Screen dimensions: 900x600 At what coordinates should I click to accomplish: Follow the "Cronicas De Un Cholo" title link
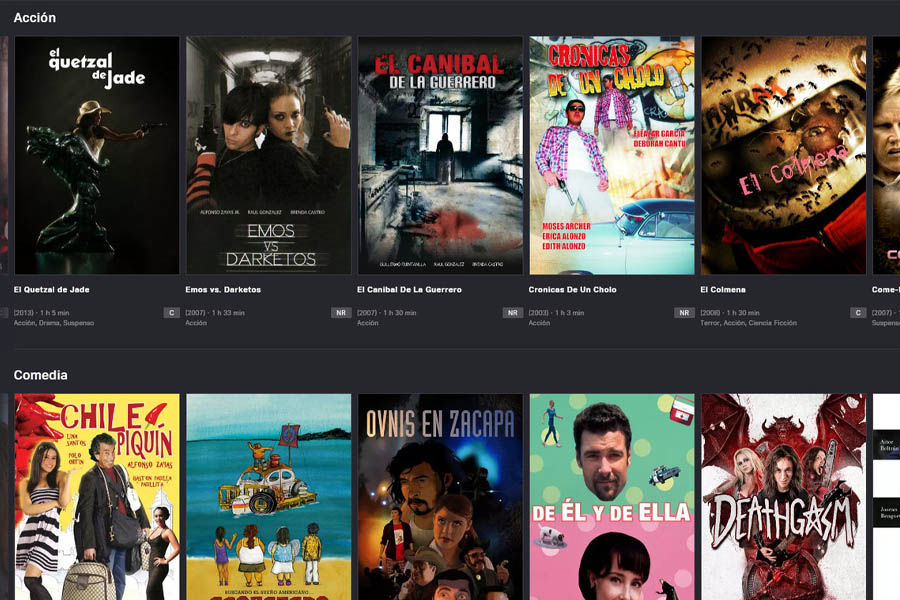572,289
